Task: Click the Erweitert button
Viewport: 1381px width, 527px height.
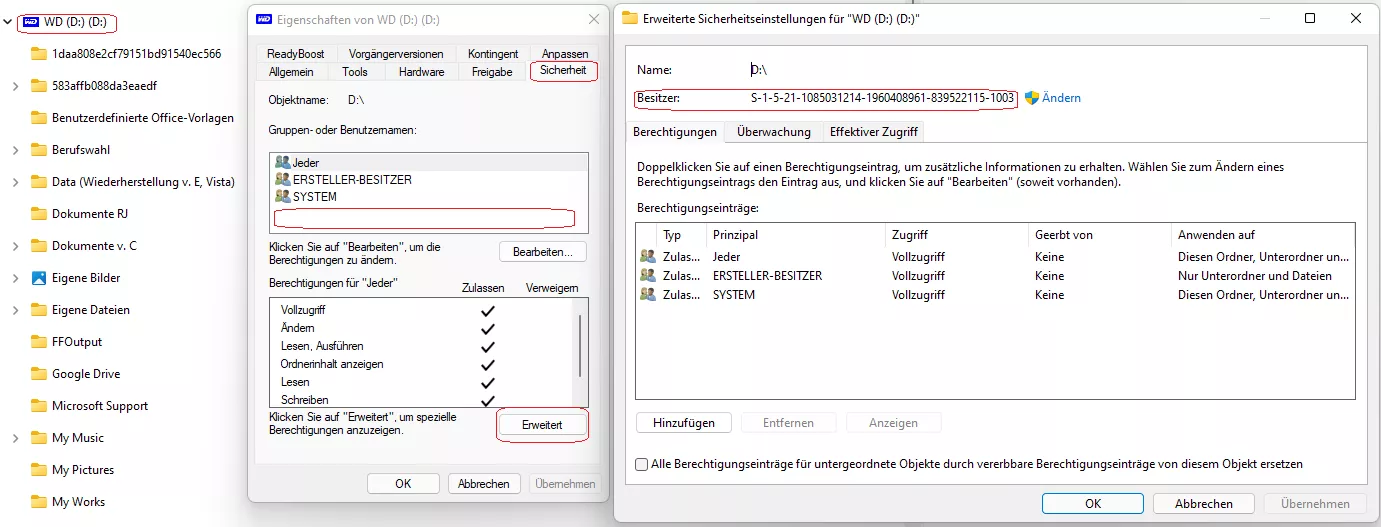Action: pos(542,425)
